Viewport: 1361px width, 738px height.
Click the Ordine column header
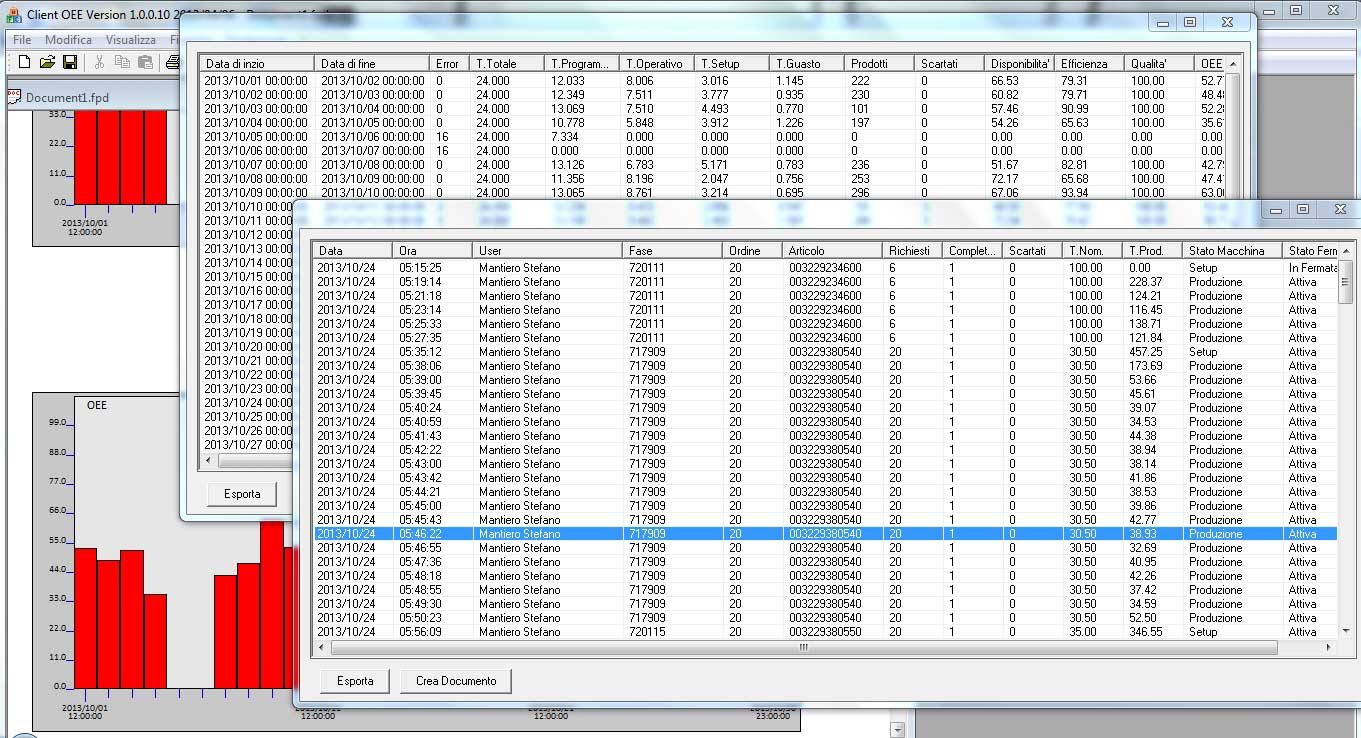[x=752, y=250]
